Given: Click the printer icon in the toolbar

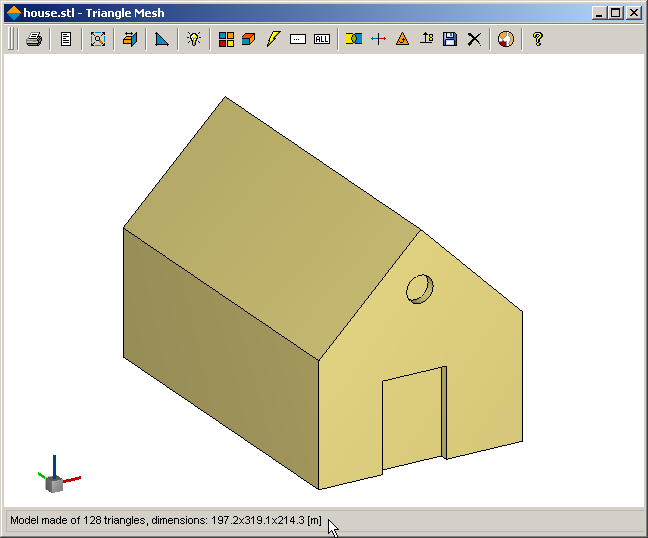Looking at the screenshot, I should pyautogui.click(x=34, y=39).
